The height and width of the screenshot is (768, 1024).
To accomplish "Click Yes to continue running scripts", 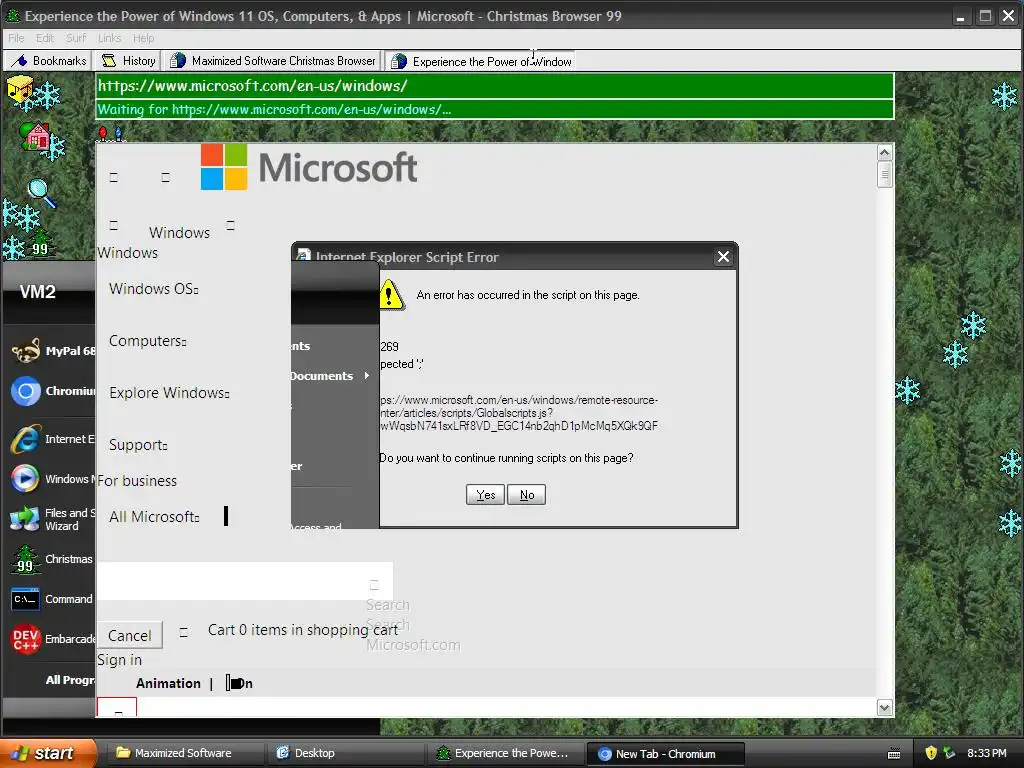I will (x=485, y=494).
